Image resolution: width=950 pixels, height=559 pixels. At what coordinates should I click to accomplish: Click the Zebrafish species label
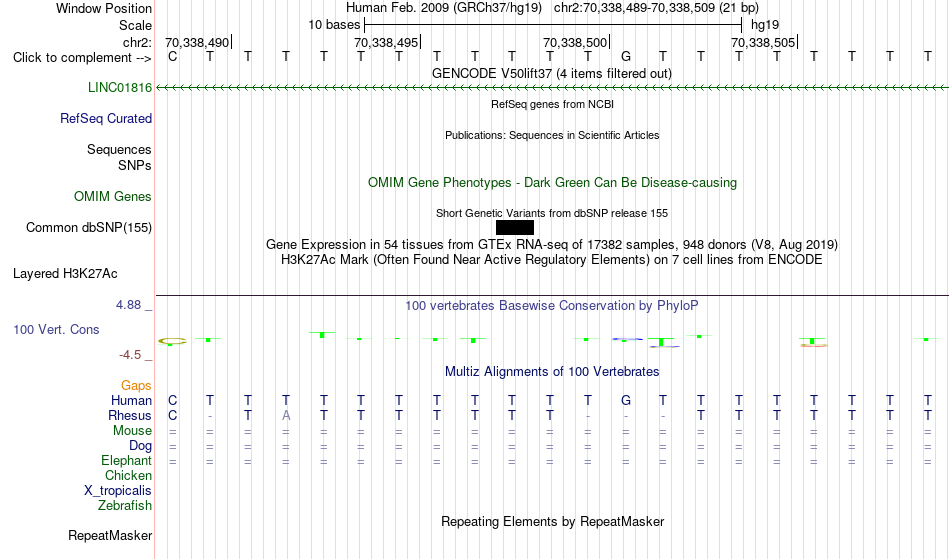tap(125, 505)
